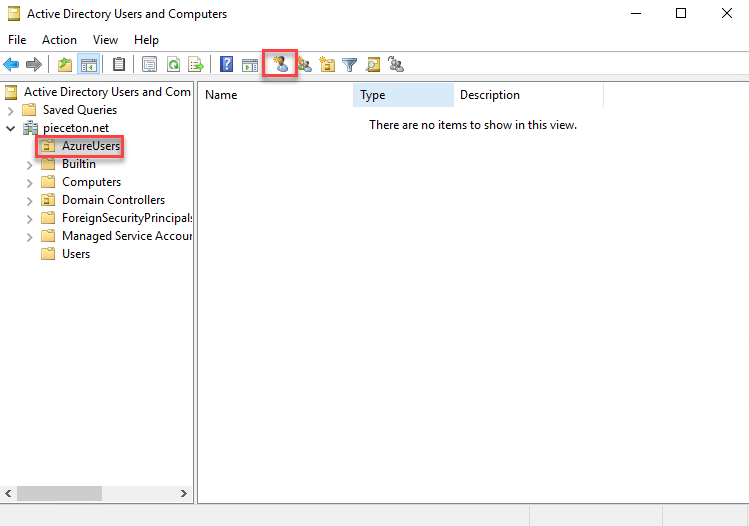Click Find objects magnifier toolbar icon
The height and width of the screenshot is (526, 749).
[x=373, y=64]
